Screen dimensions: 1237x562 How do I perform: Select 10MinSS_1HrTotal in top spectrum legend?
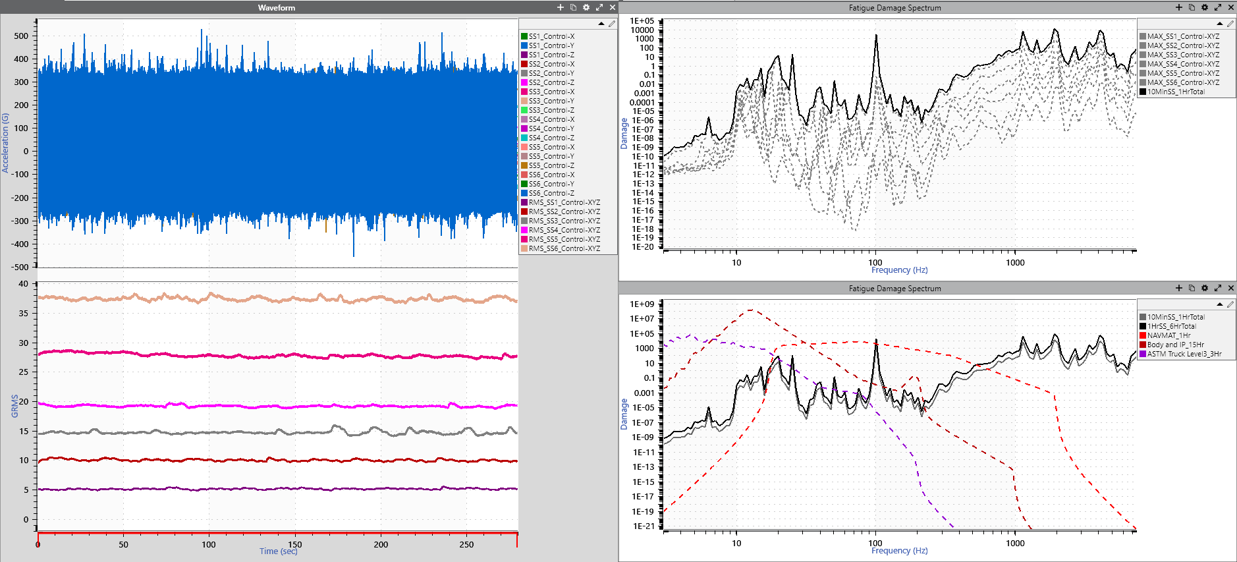click(1173, 92)
